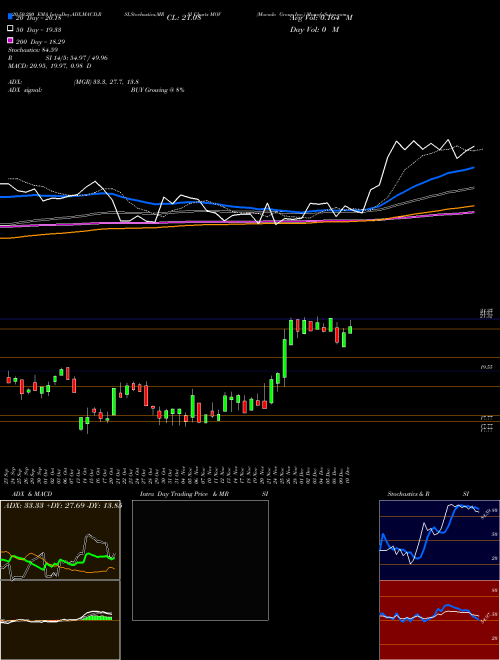Click the 'CL: 21.08' closing price label
Image resolution: width=500 pixels, height=660 pixels.
184,18
